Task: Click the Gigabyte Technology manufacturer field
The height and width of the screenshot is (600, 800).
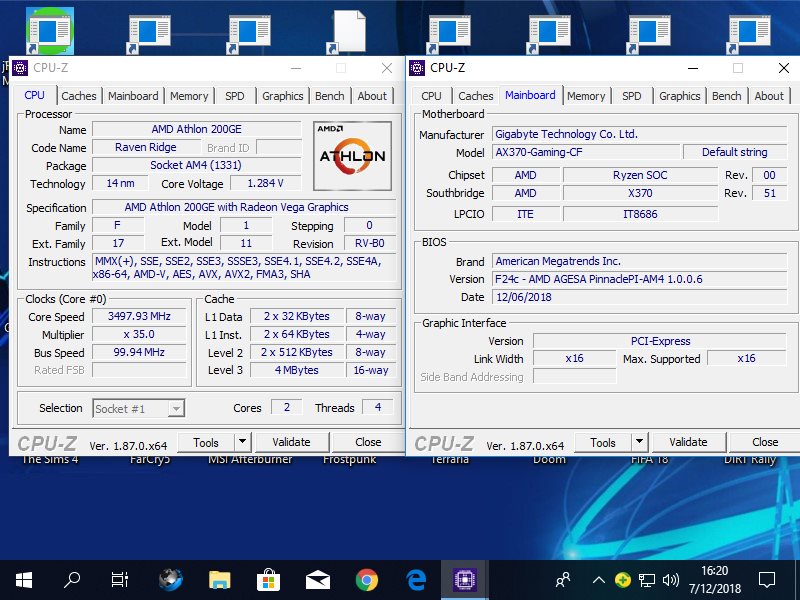Action: pos(640,134)
